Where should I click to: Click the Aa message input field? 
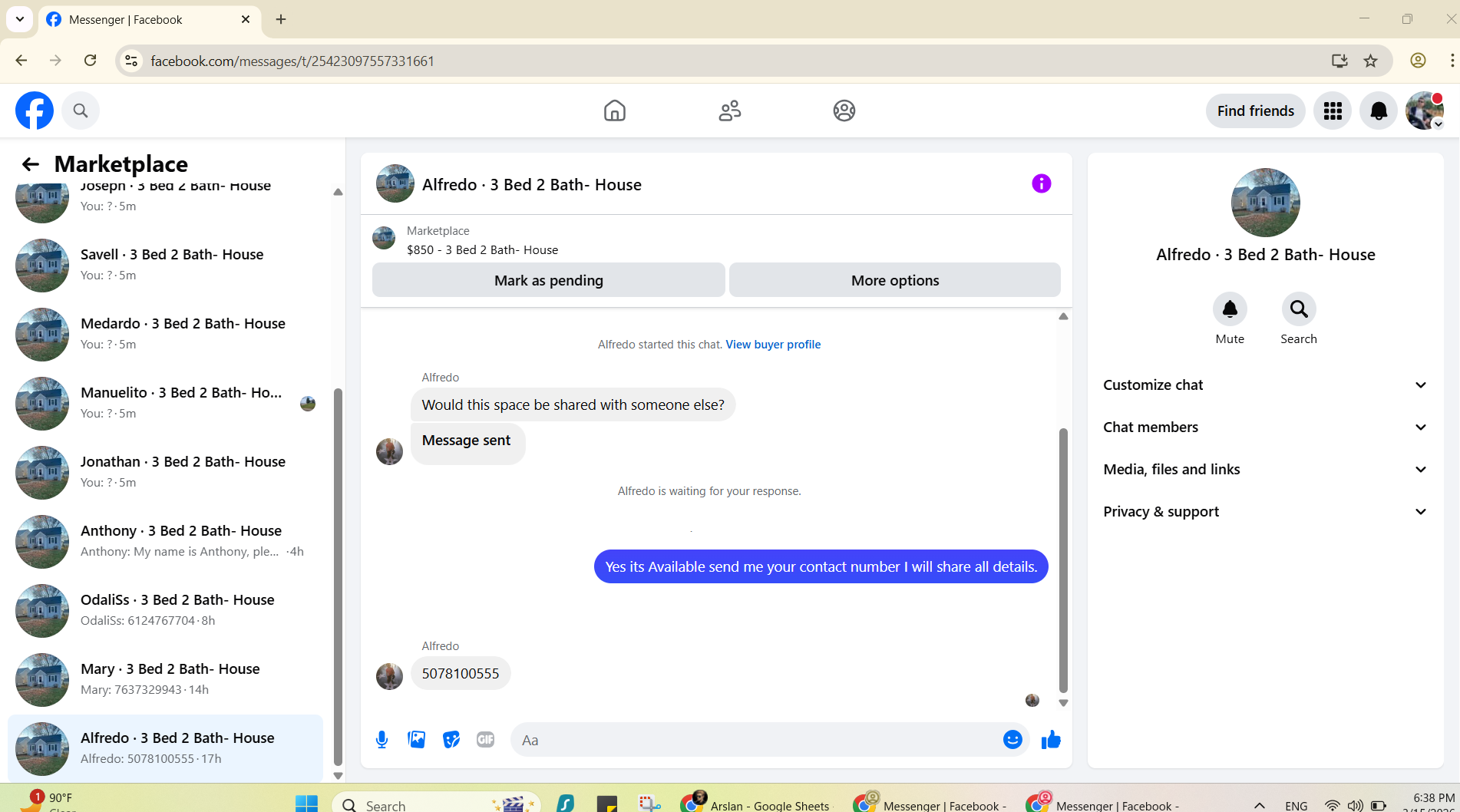coord(756,740)
